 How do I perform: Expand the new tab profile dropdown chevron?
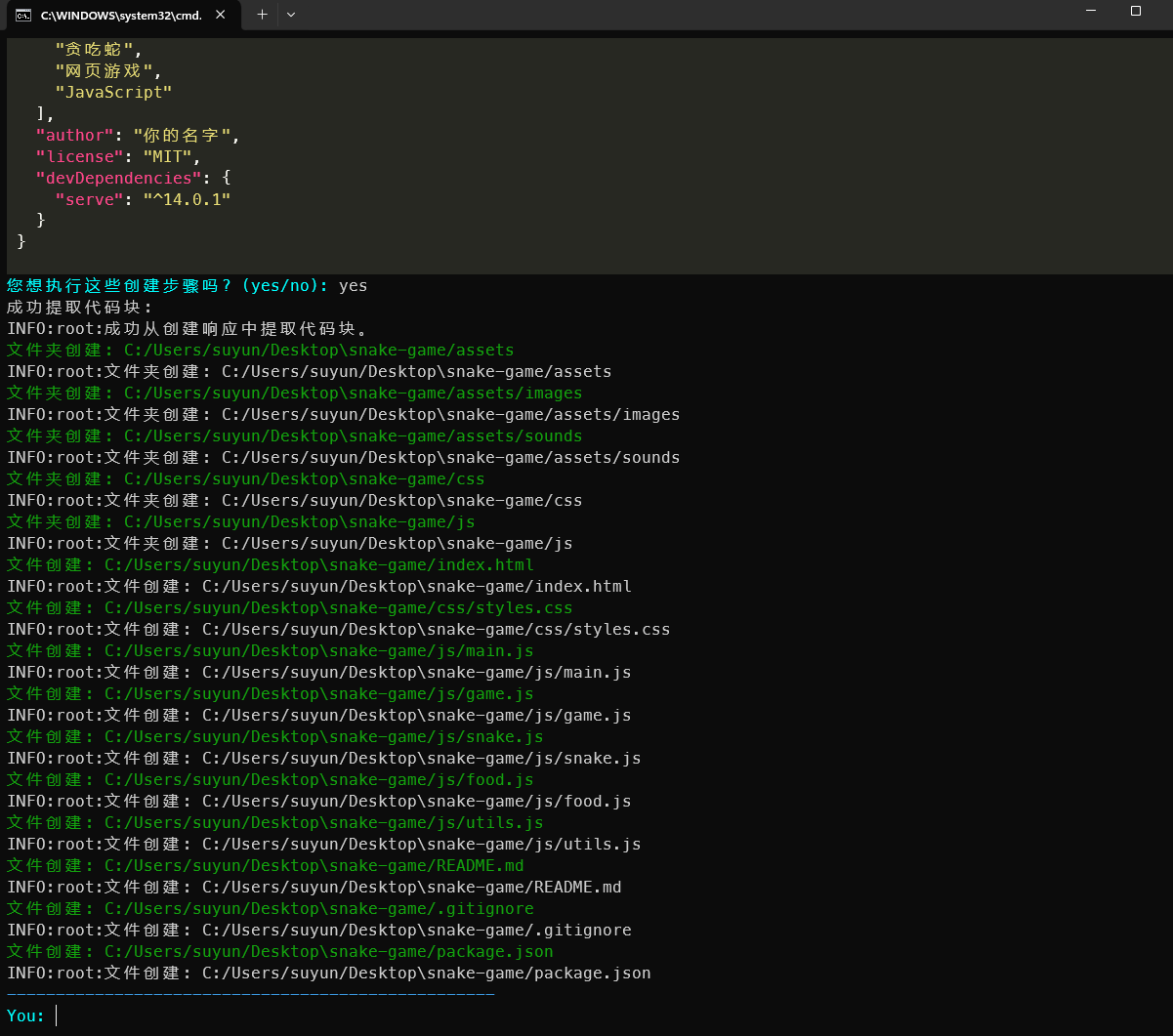point(291,15)
